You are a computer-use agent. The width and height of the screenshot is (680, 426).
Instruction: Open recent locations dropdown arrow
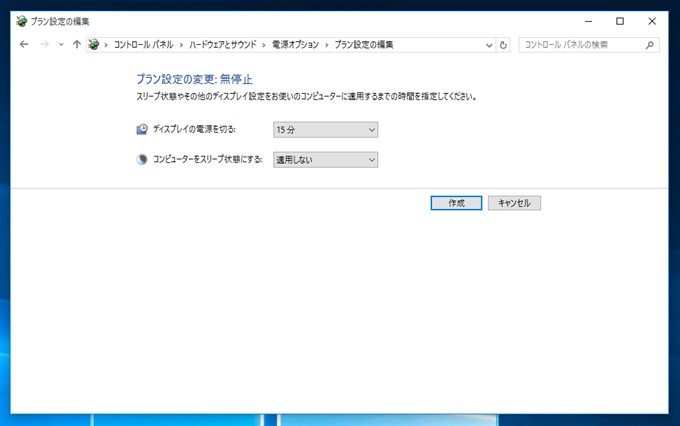(61, 44)
